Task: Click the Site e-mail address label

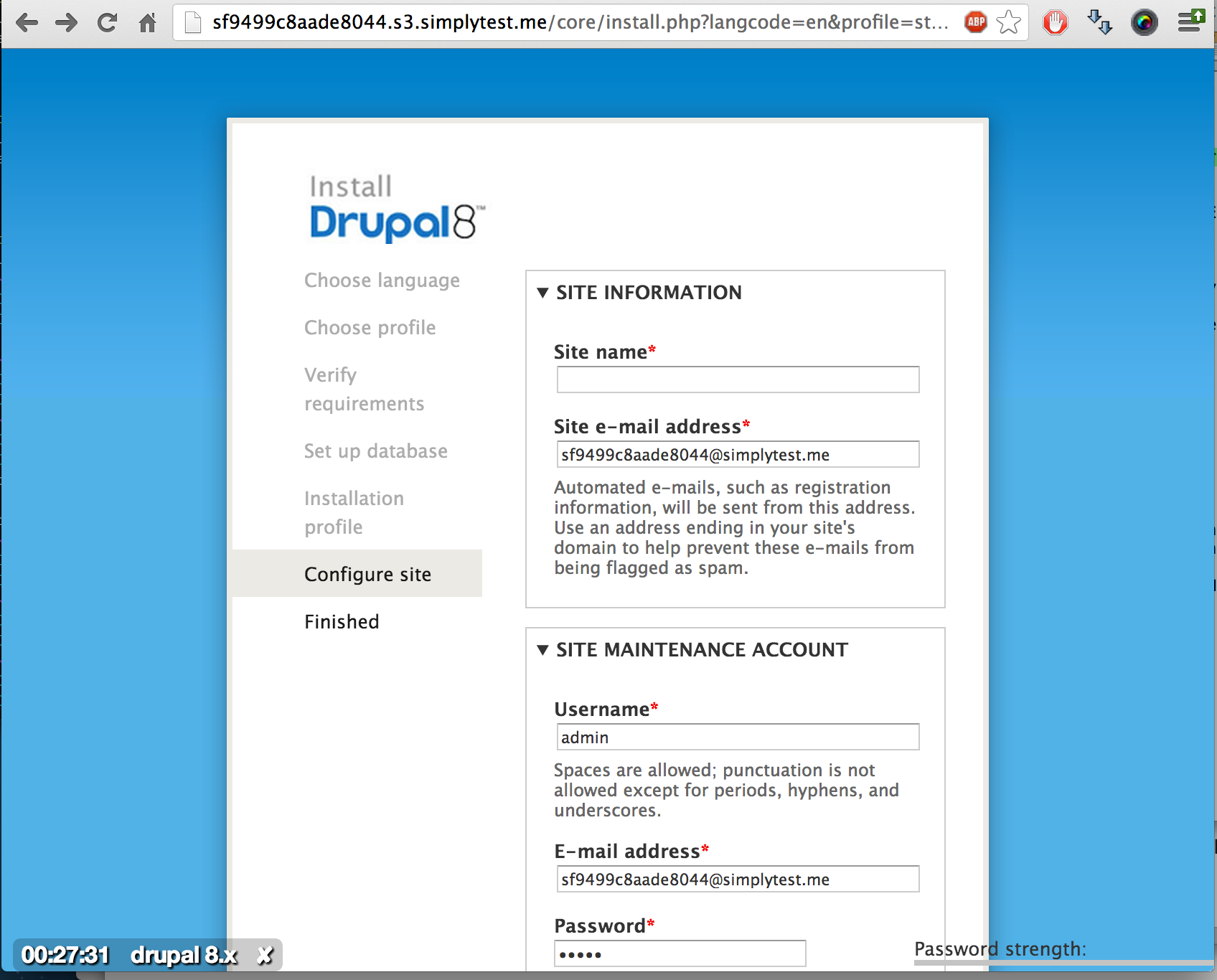Action: tap(647, 427)
